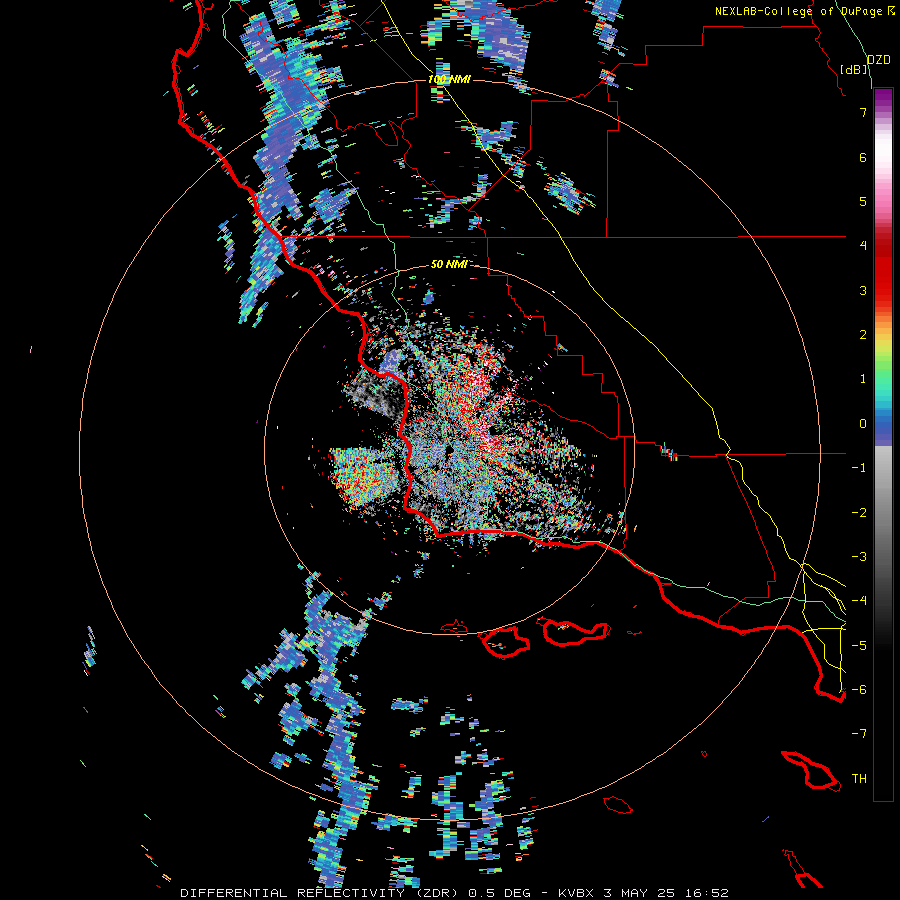
Task: Click the "DZD" legend title
Action: 879,60
